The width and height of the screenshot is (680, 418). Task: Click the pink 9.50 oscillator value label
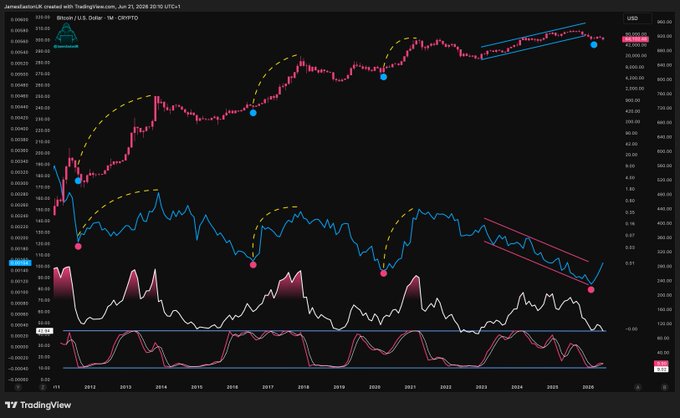pos(661,363)
